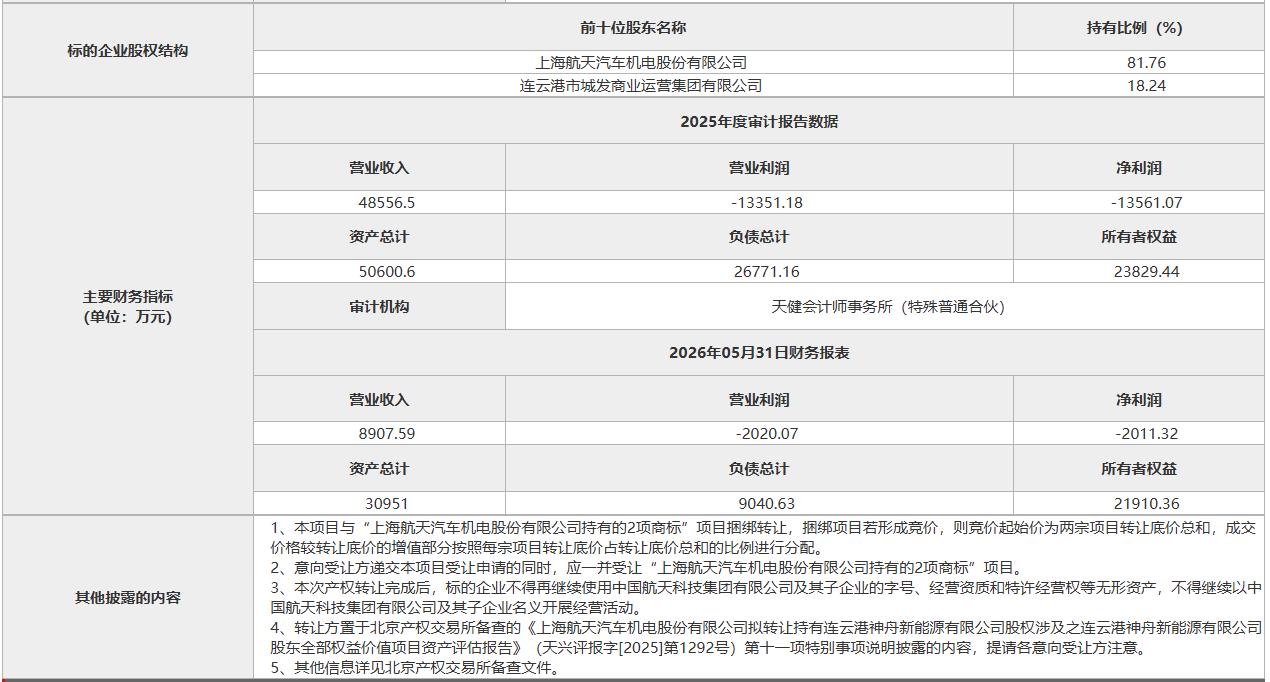Click disclosure item 4 mentioning 天兴评报字[2025]第1292号
Screen dimensions: 1270x682
[x=766, y=637]
